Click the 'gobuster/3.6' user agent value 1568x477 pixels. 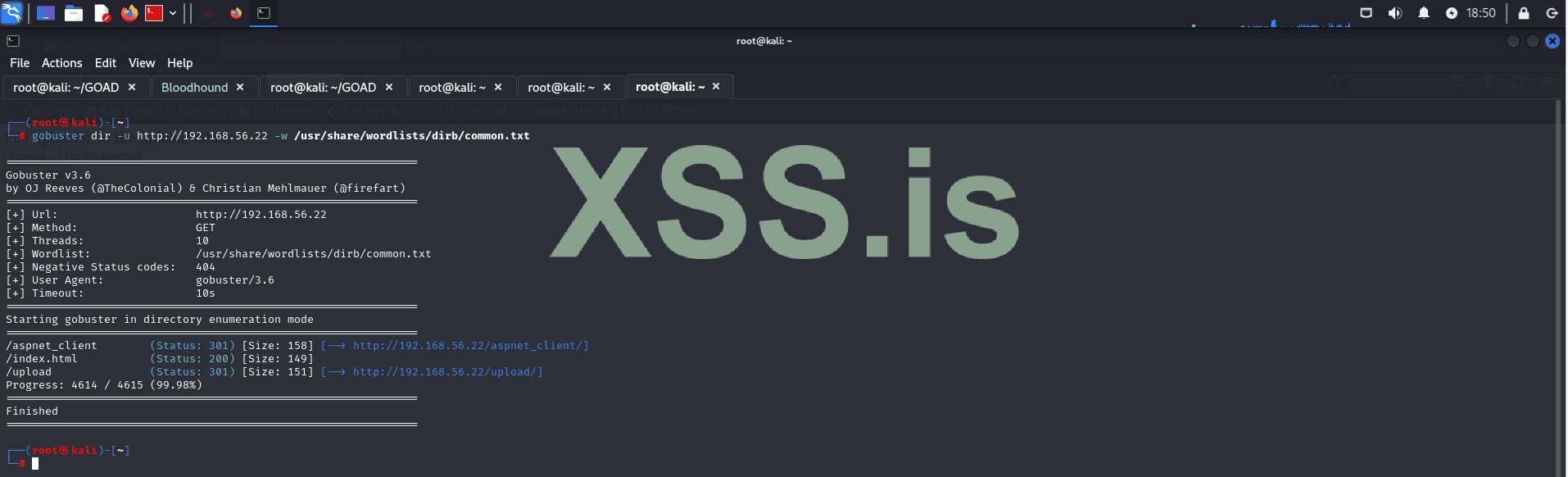pos(235,280)
